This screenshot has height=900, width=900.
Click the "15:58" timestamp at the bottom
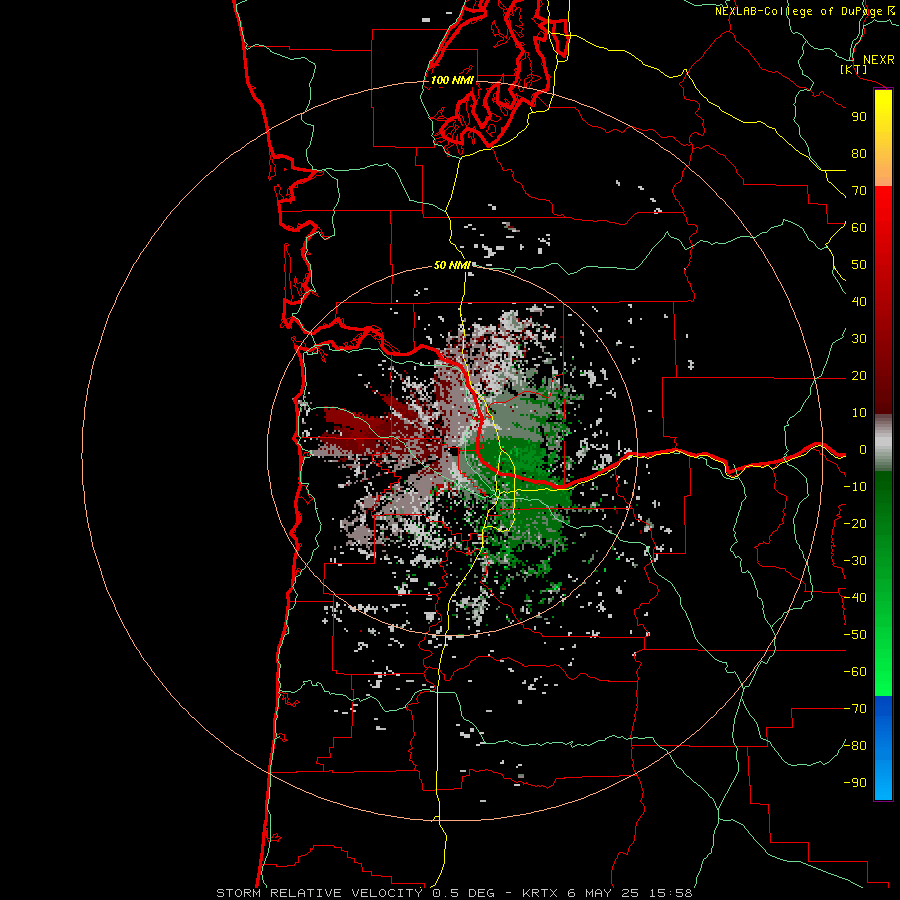click(670, 893)
